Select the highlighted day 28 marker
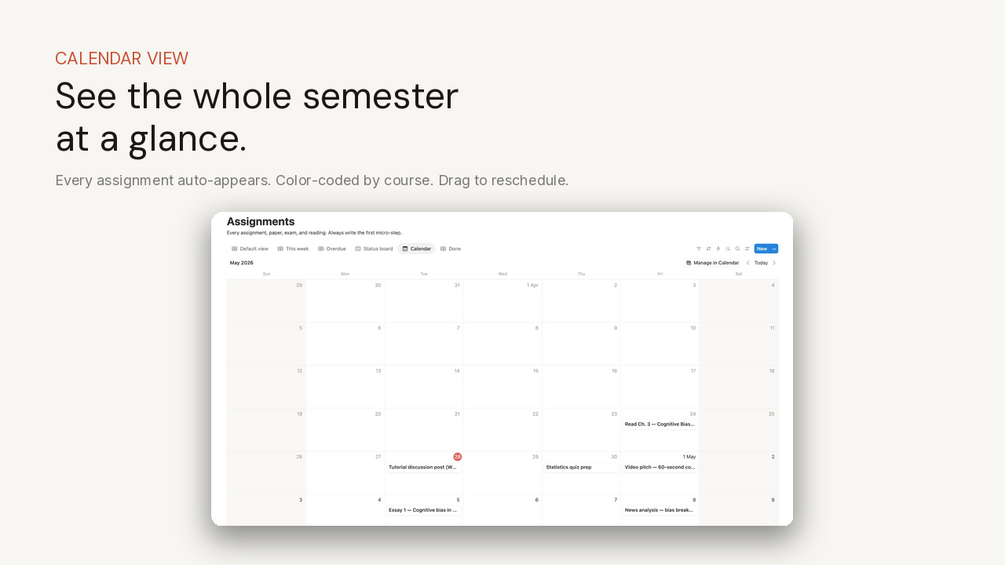Image resolution: width=1005 pixels, height=565 pixels. pyautogui.click(x=457, y=457)
